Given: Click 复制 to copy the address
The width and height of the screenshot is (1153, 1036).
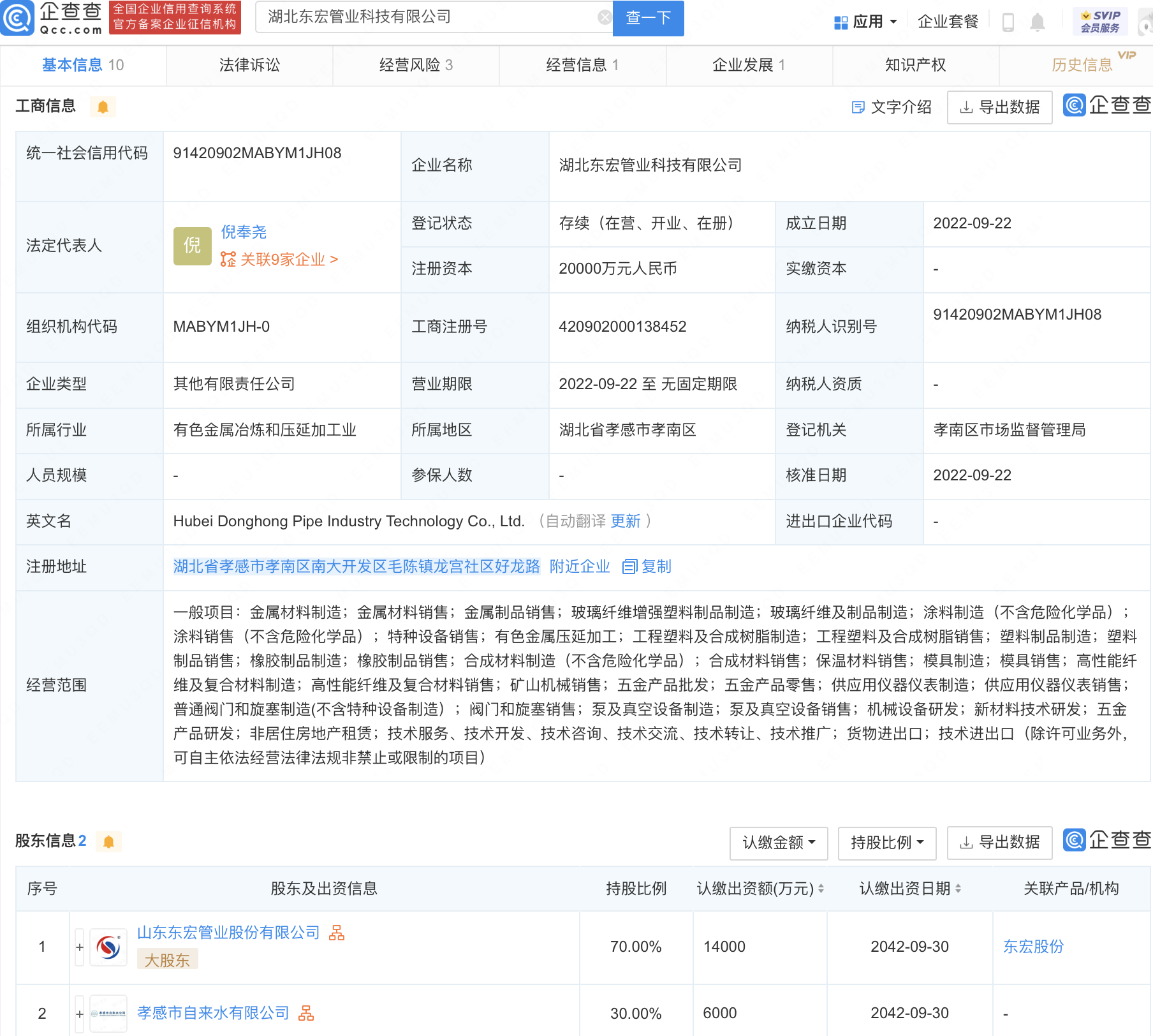Looking at the screenshot, I should click(x=656, y=566).
